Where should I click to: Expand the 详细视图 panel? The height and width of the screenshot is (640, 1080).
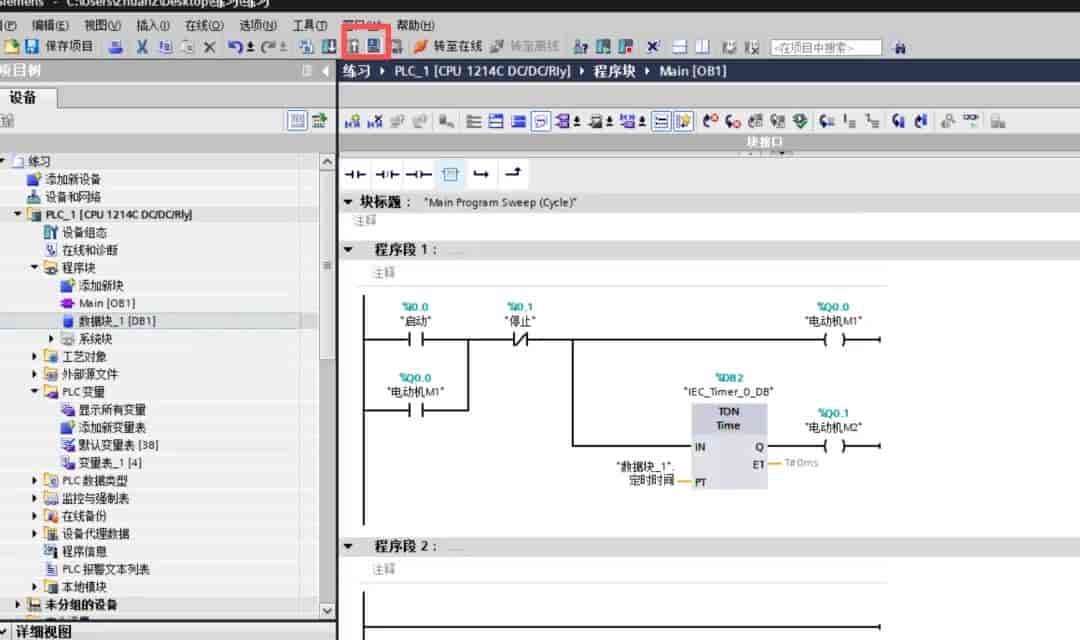[x=4, y=632]
